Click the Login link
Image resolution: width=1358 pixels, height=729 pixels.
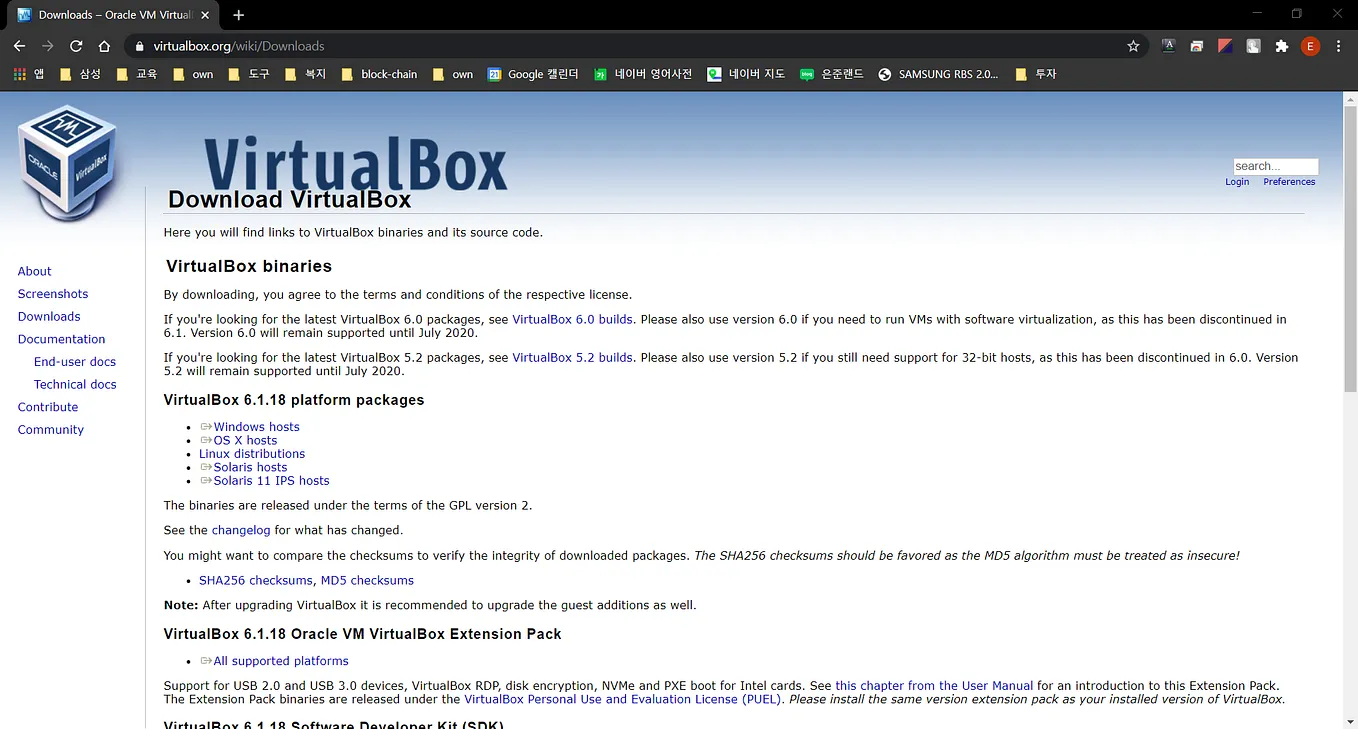tap(1237, 182)
